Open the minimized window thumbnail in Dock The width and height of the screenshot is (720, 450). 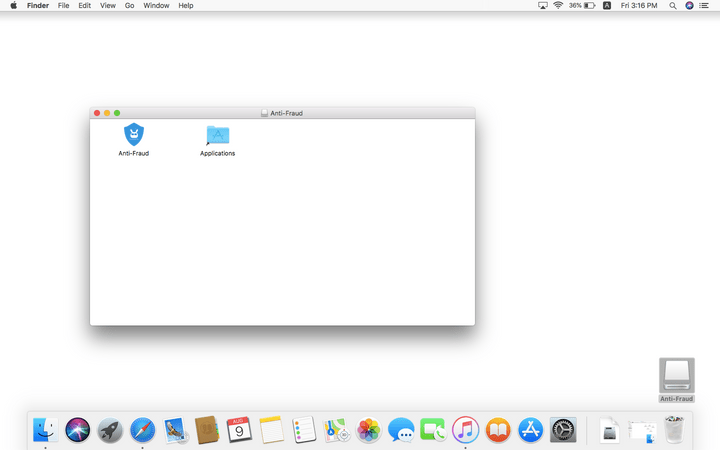(642, 432)
